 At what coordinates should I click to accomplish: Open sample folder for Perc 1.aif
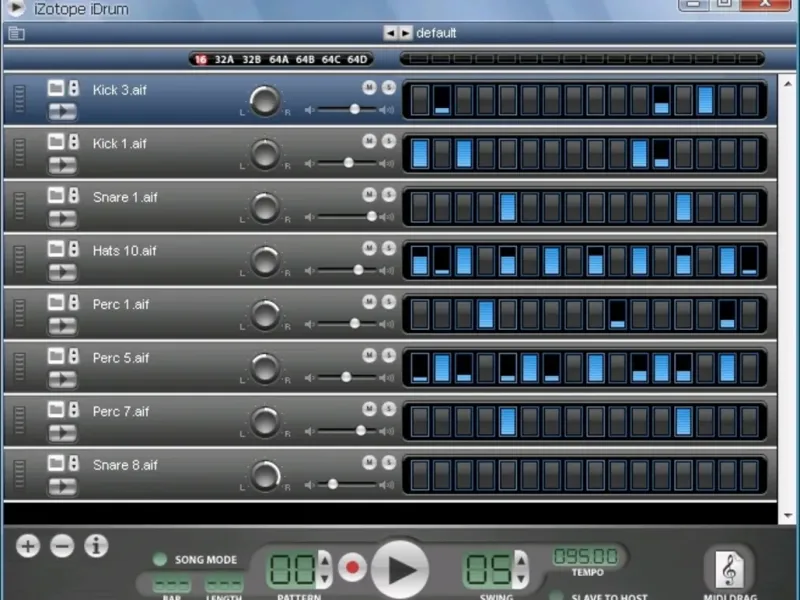coord(56,302)
